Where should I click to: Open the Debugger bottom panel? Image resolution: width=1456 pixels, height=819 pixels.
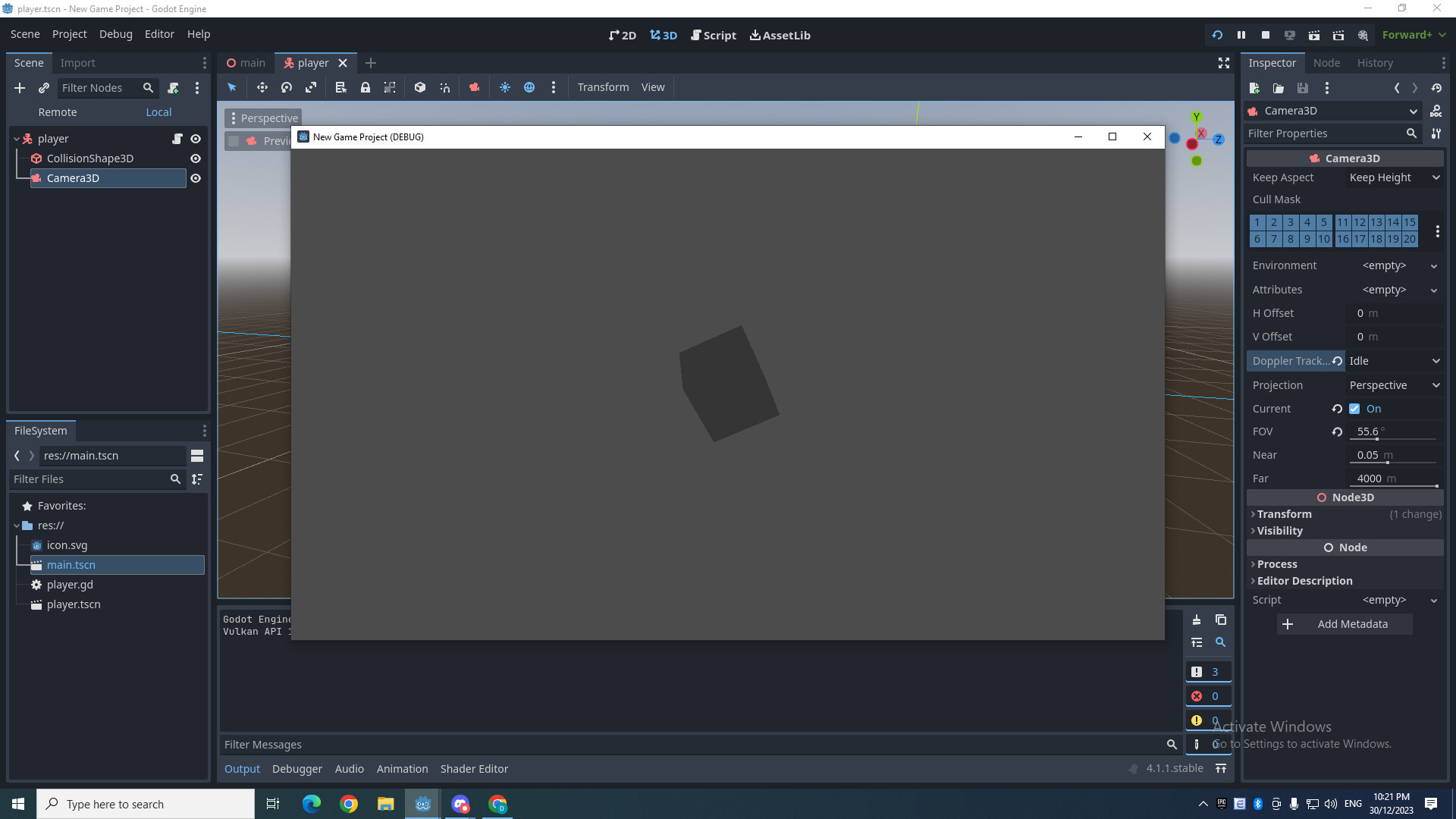[x=297, y=769]
